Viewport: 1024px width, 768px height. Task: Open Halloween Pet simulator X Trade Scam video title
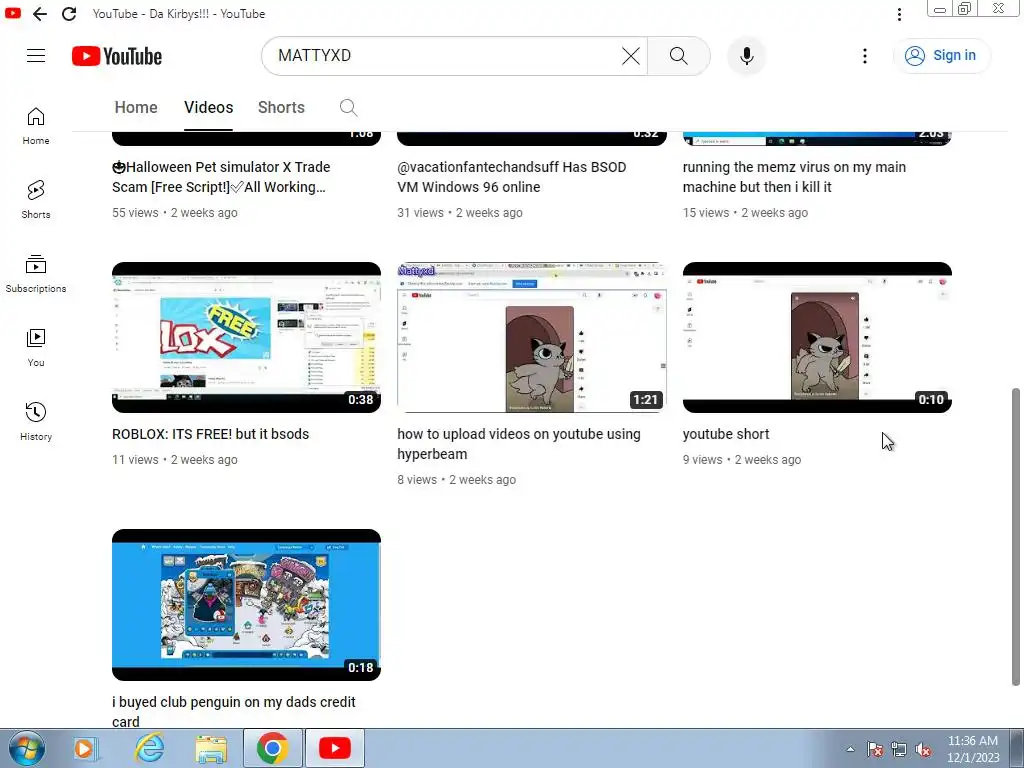[221, 177]
